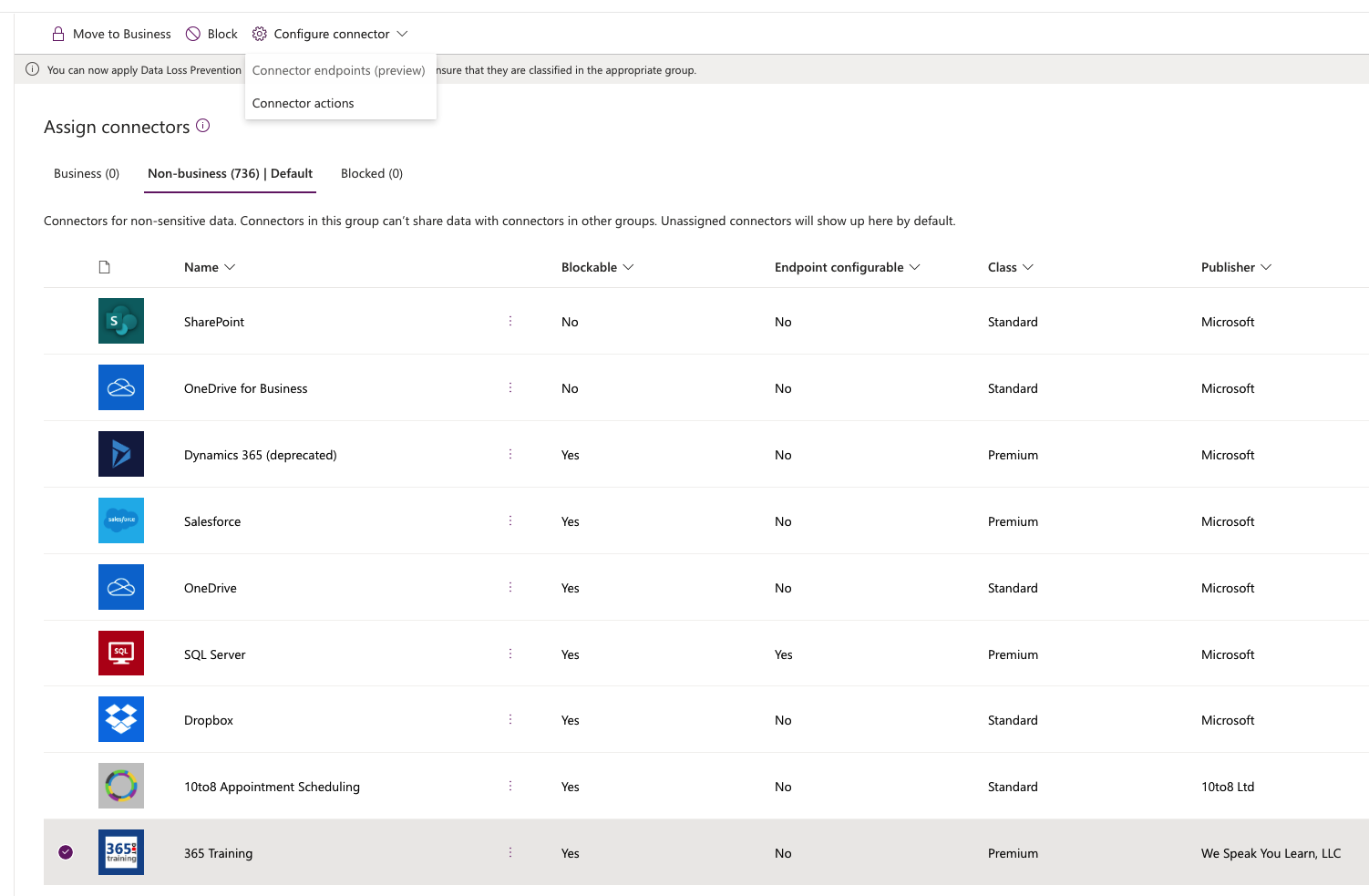This screenshot has height=896, width=1369.
Task: Click the select-all file icon column header
Action: 105,267
